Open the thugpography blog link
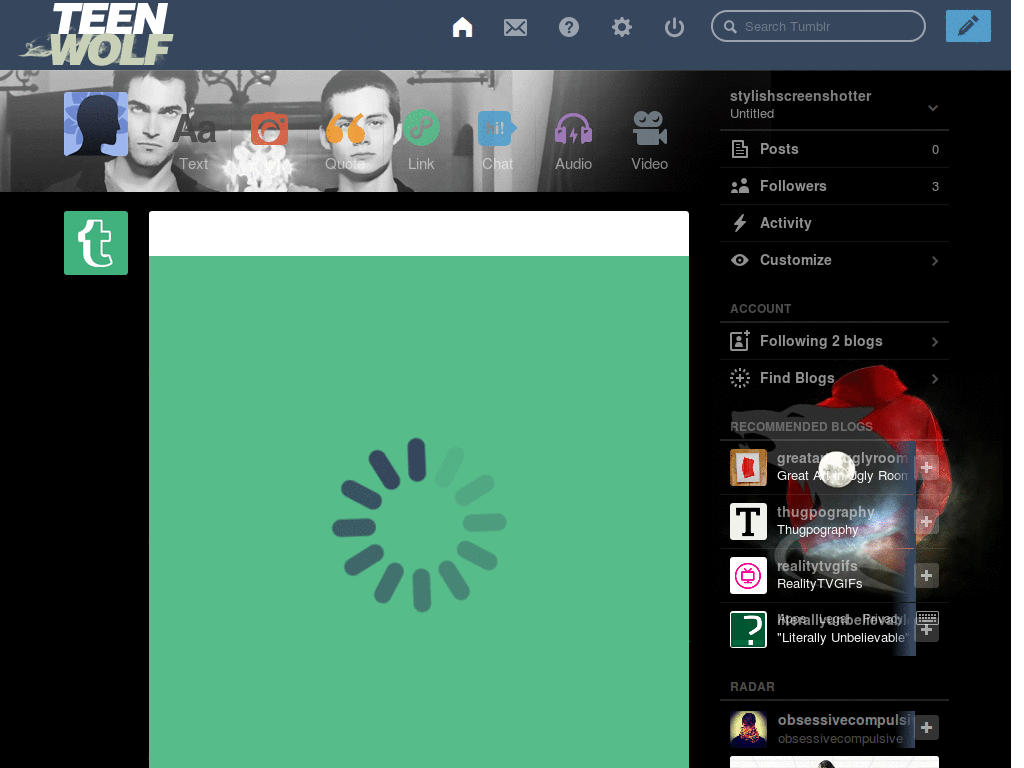Screen dimensions: 1024x768 coord(825,512)
